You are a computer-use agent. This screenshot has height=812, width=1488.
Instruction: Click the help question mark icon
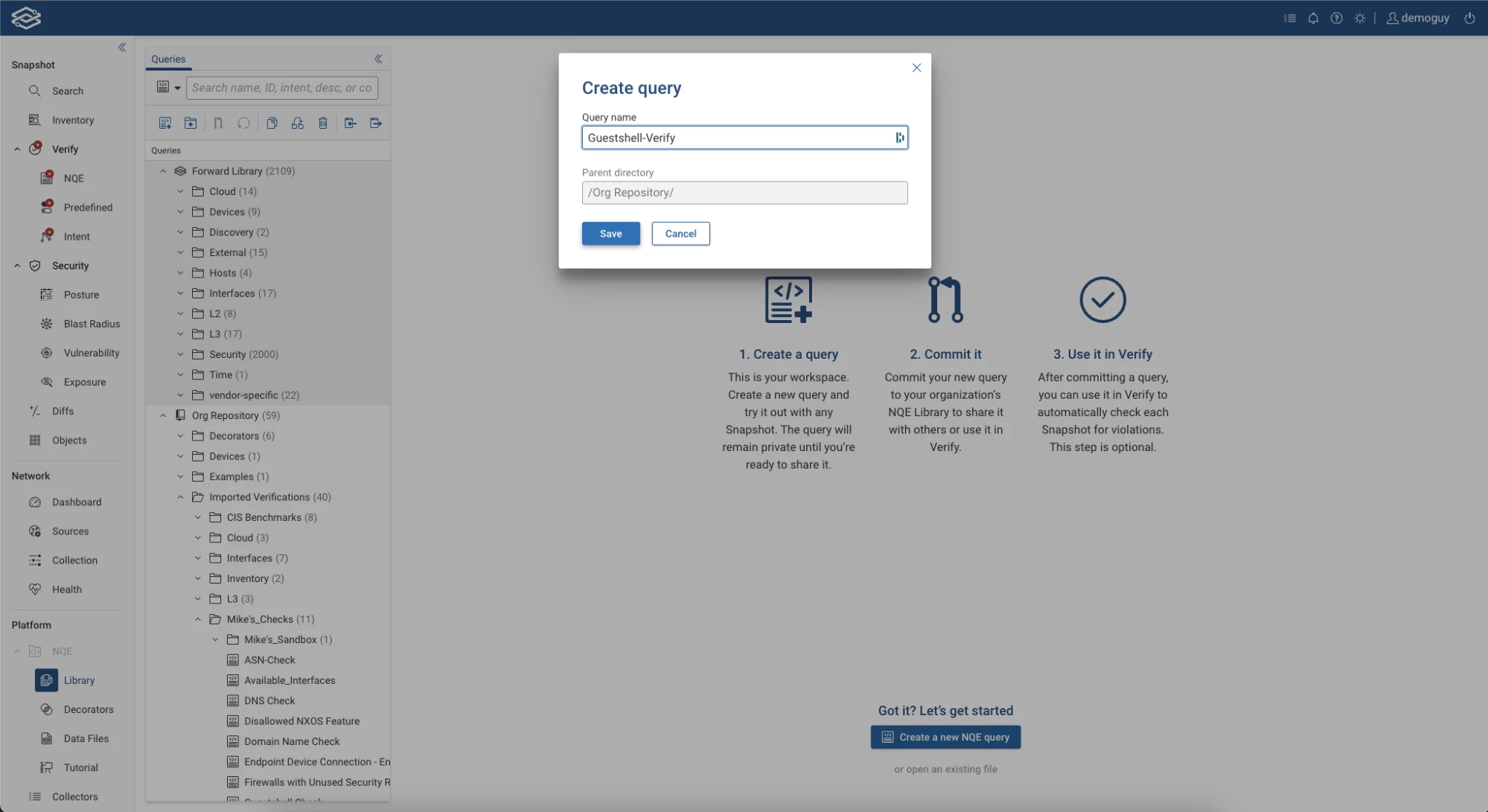pyautogui.click(x=1337, y=18)
